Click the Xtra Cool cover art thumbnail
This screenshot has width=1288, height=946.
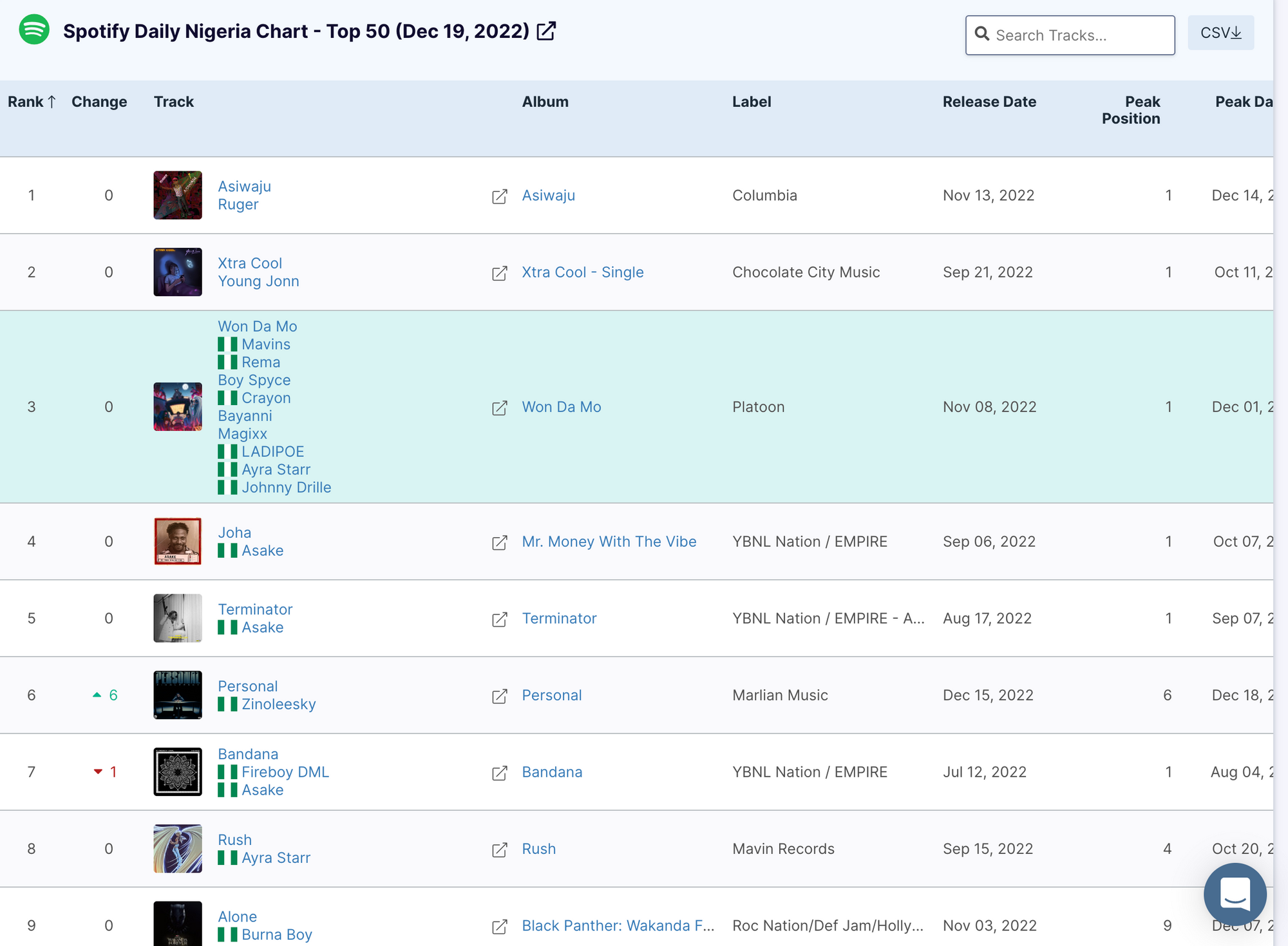pyautogui.click(x=178, y=272)
